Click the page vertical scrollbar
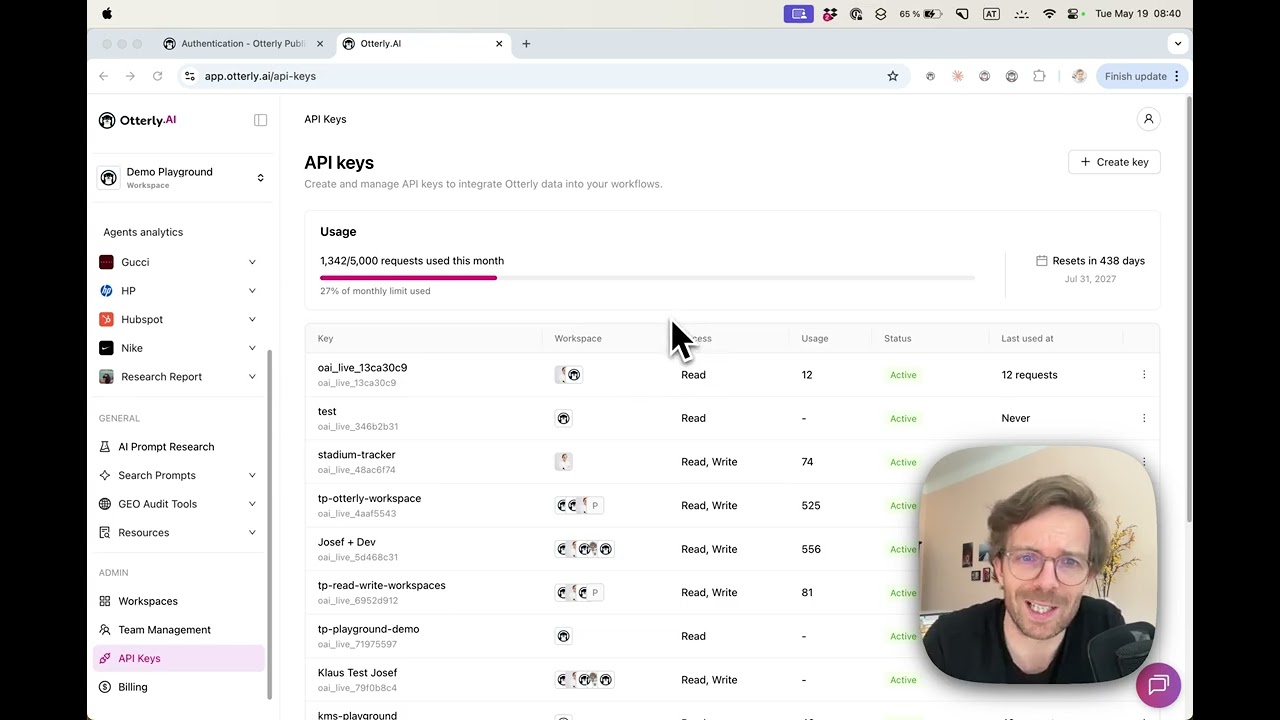Image resolution: width=1280 pixels, height=720 pixels. [x=1188, y=308]
